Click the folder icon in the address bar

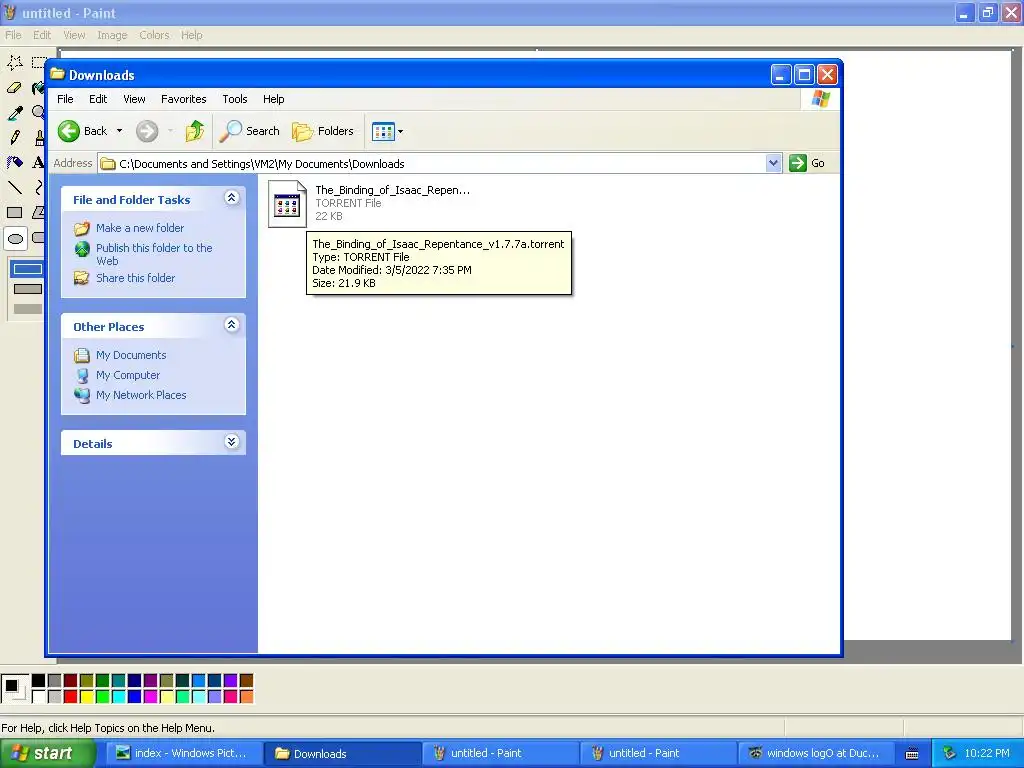pos(108,164)
